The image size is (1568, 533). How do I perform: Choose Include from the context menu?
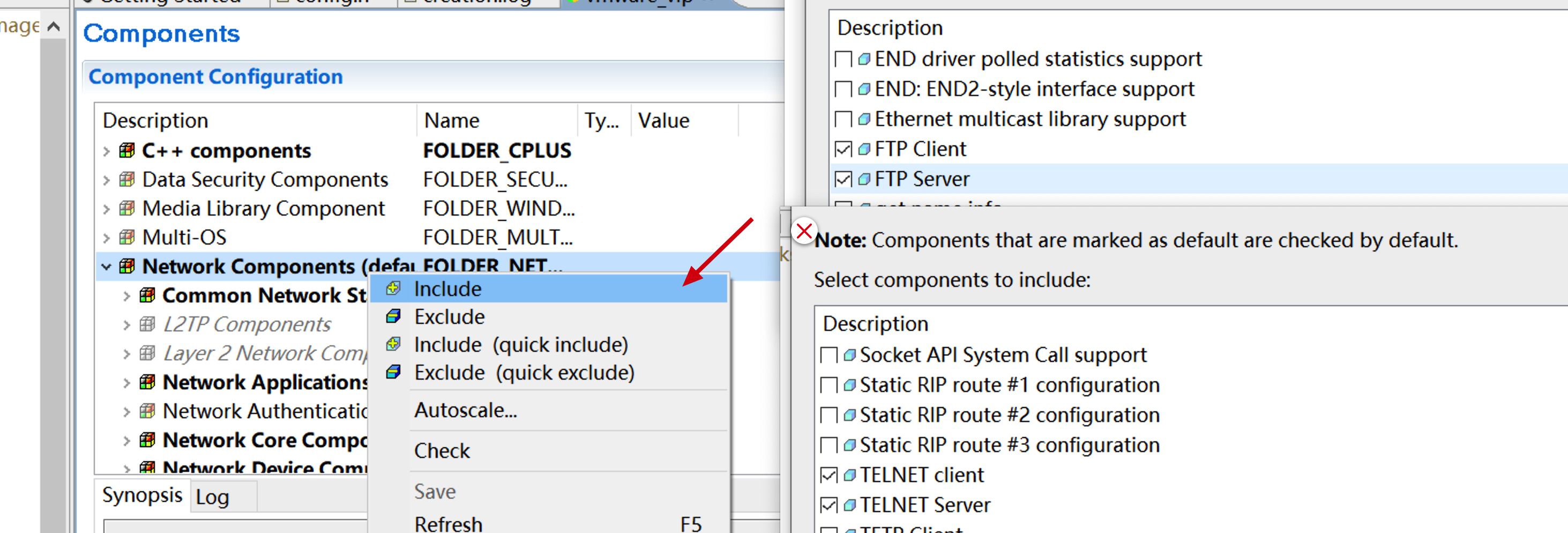point(548,288)
